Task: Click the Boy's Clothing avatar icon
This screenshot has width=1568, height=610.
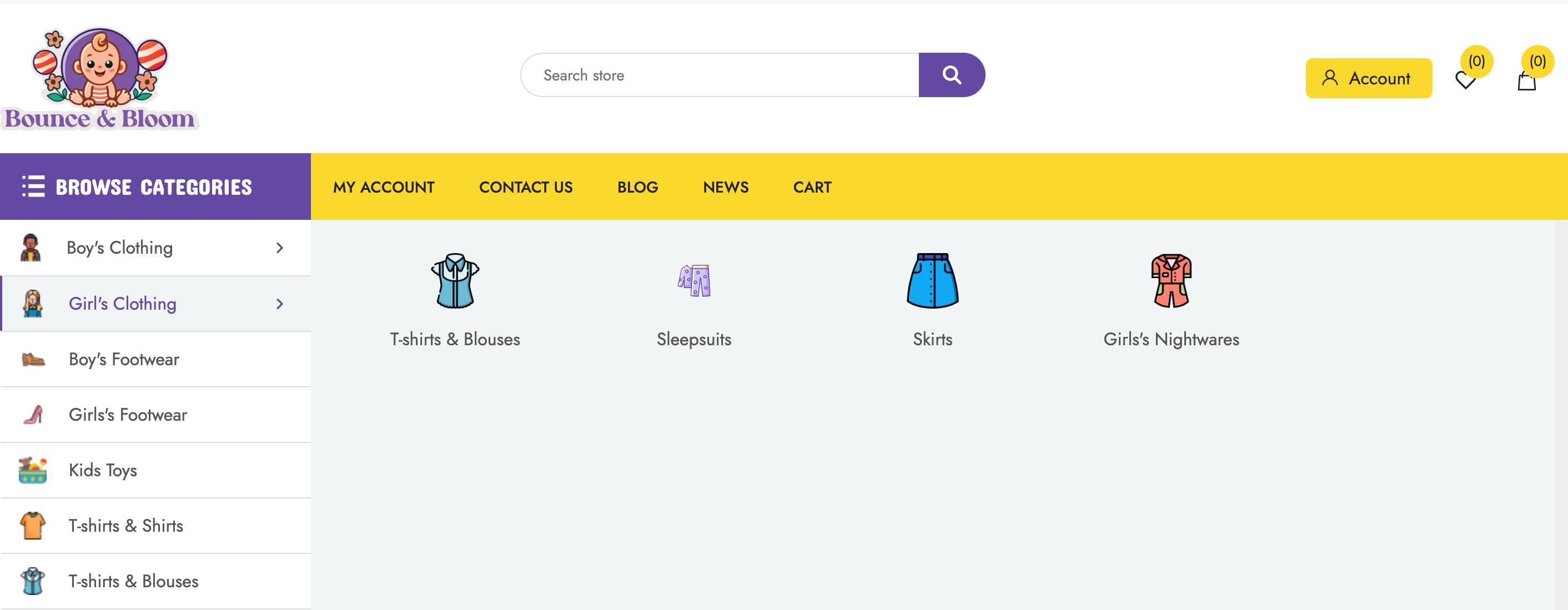Action: pos(31,248)
